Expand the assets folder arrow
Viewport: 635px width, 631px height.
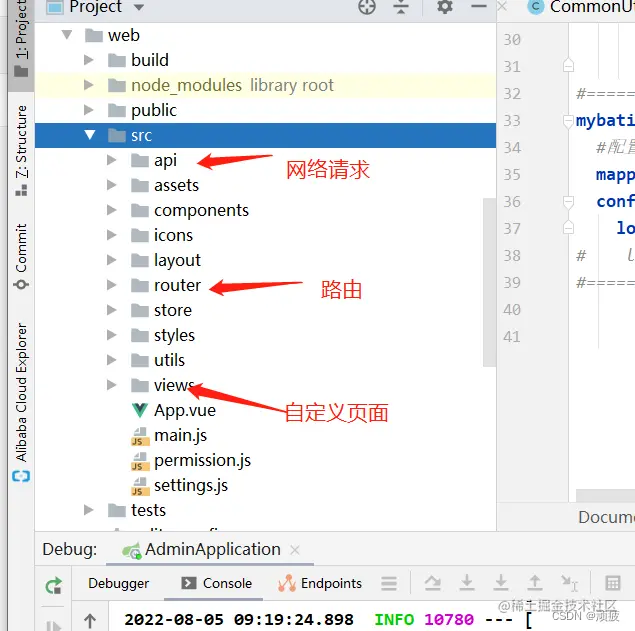(111, 185)
